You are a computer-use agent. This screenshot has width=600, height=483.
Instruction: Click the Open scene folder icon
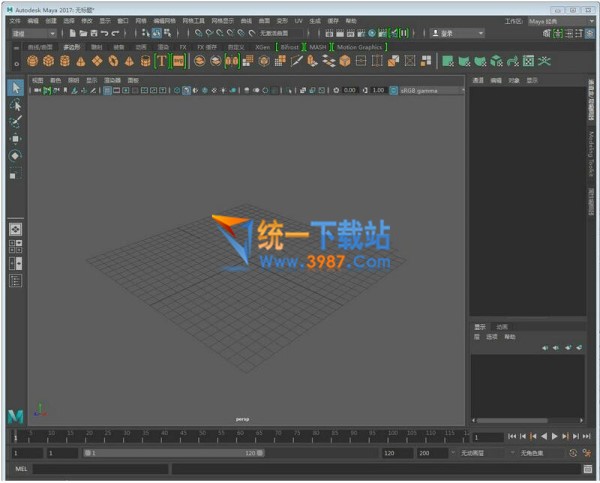click(x=83, y=33)
